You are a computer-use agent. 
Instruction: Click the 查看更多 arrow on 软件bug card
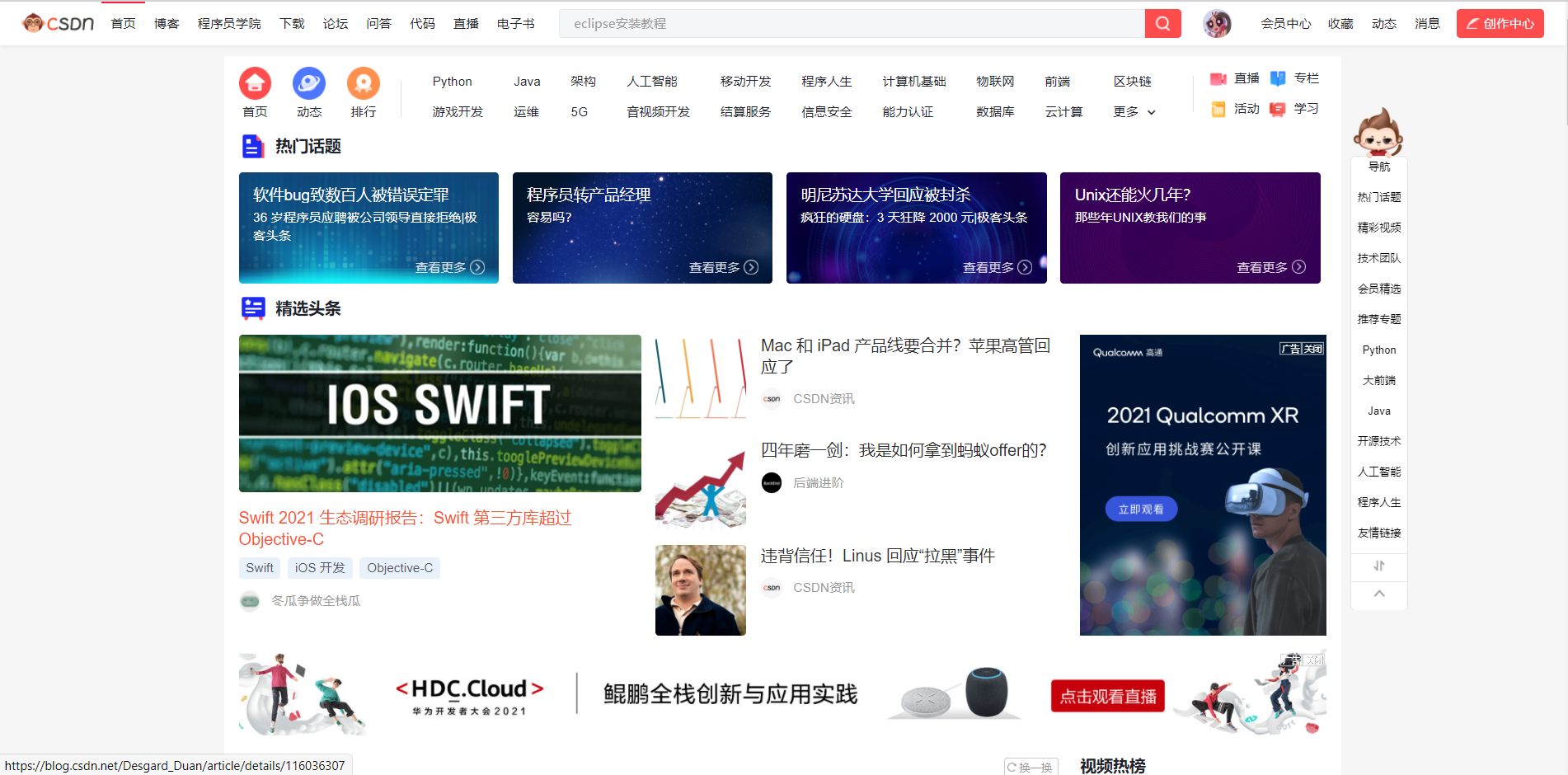(x=477, y=267)
